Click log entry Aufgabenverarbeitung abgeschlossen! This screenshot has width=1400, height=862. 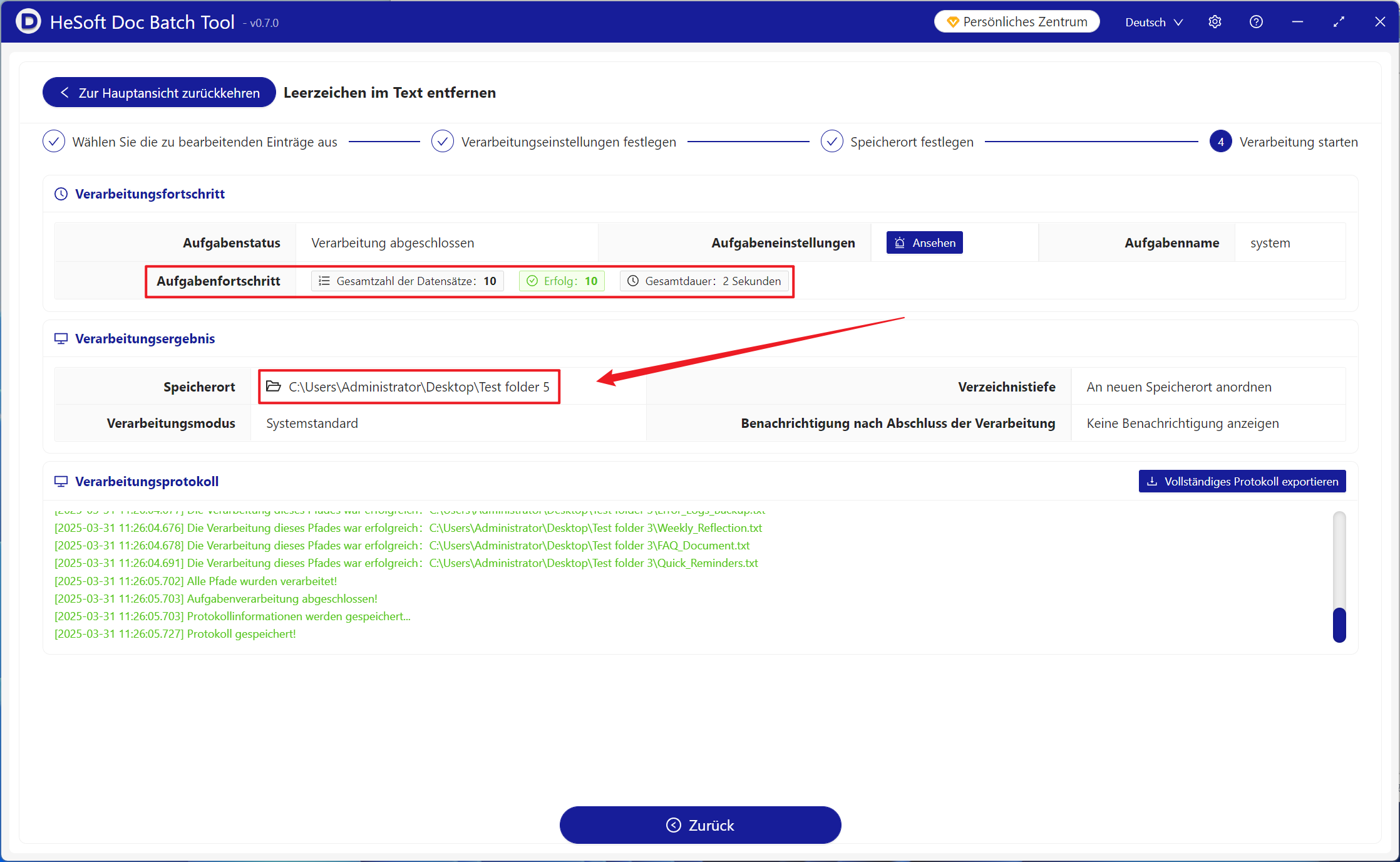[x=216, y=599]
